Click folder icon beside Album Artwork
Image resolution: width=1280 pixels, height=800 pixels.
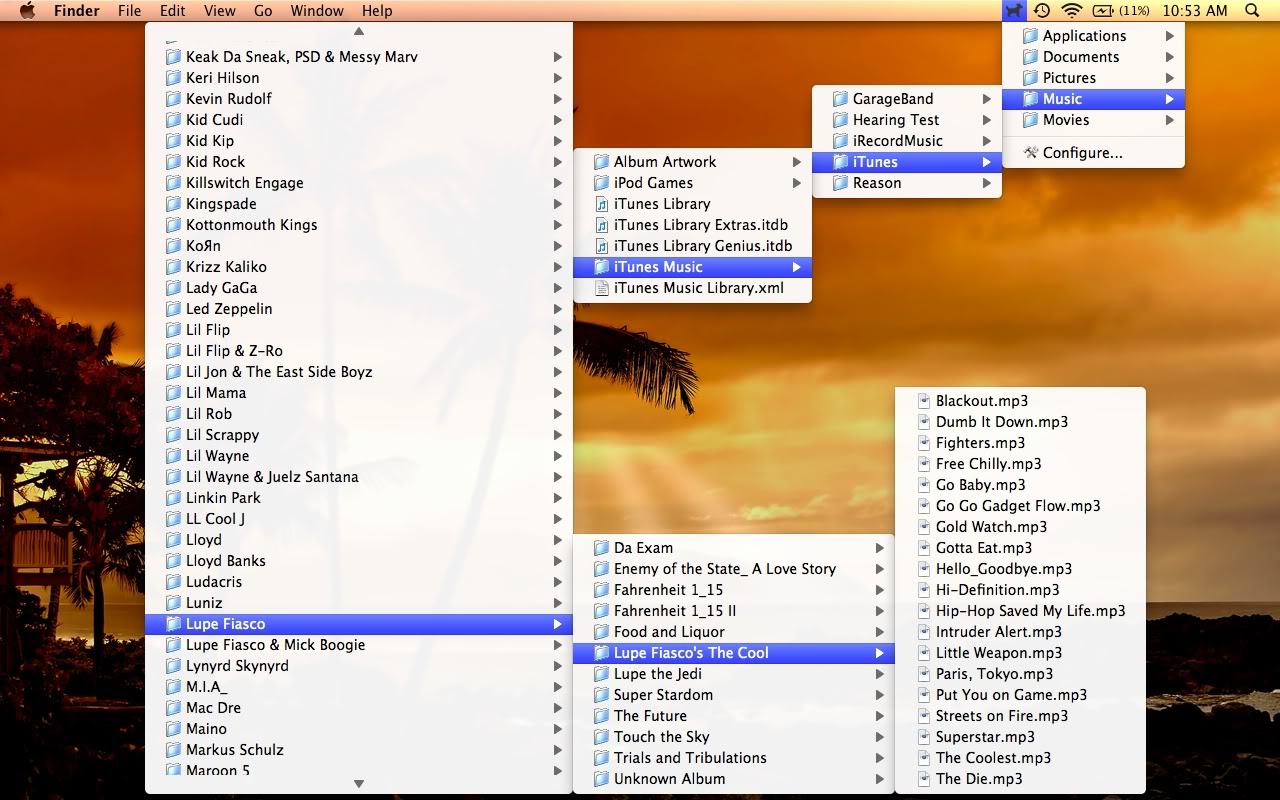(x=601, y=162)
